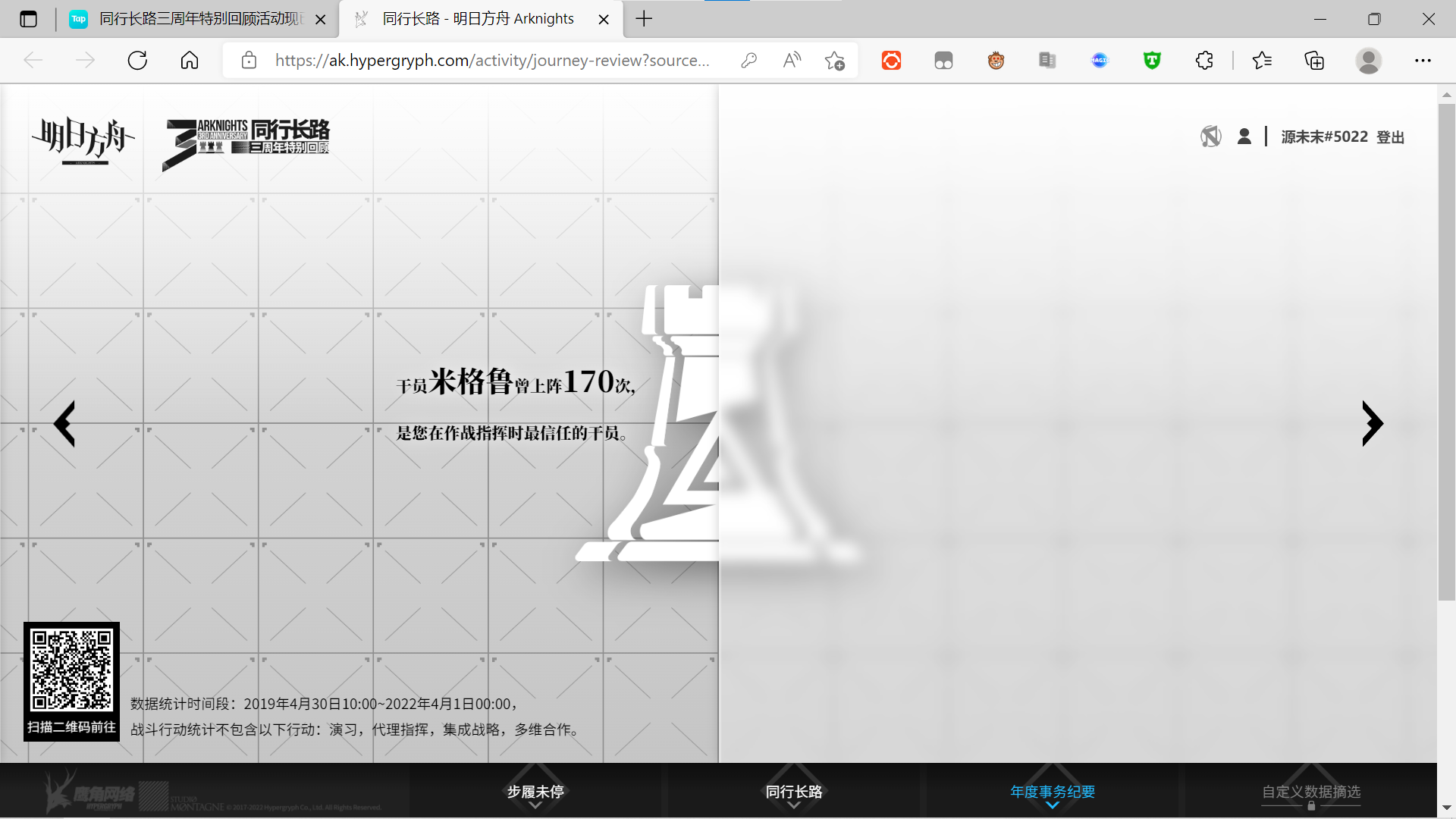Open Settings and more menu

click(1423, 61)
